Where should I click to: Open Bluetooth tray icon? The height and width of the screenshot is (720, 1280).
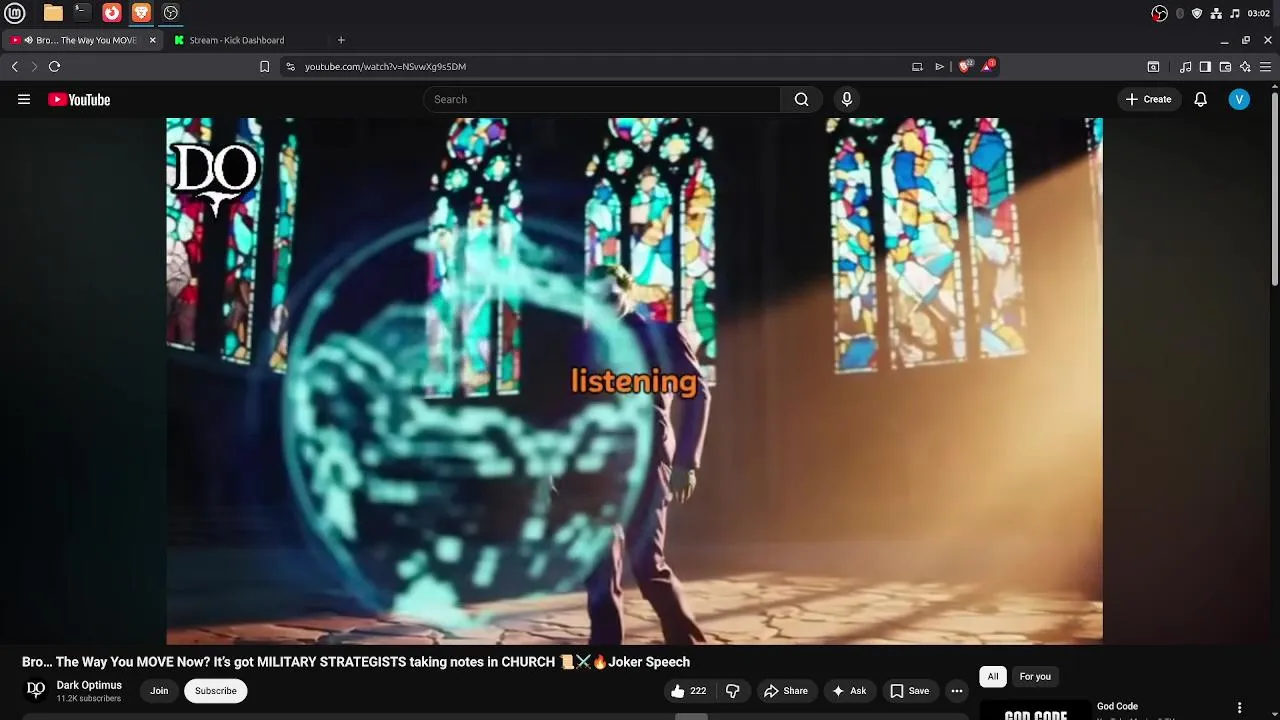(1180, 13)
